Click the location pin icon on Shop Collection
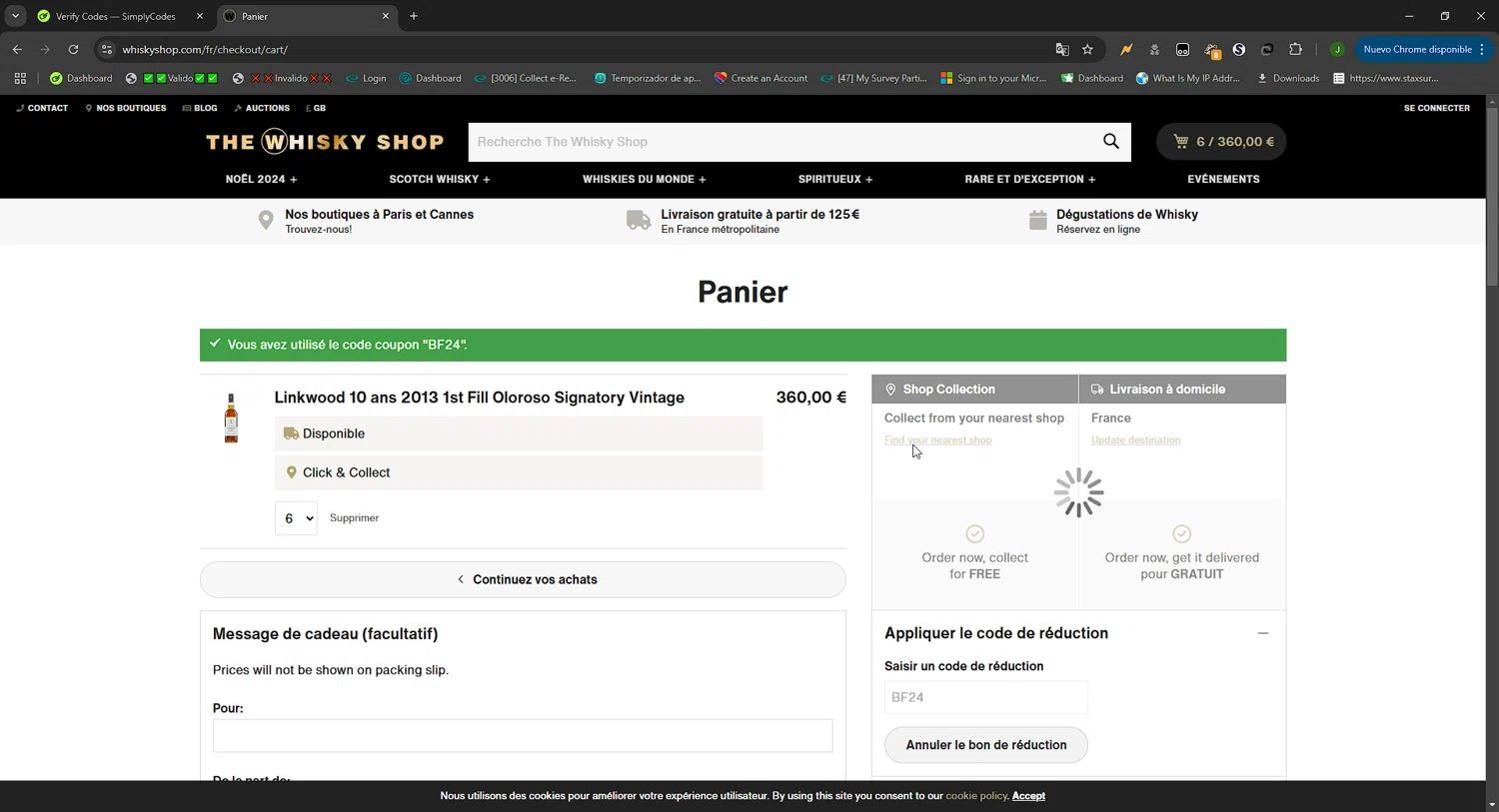 click(890, 390)
